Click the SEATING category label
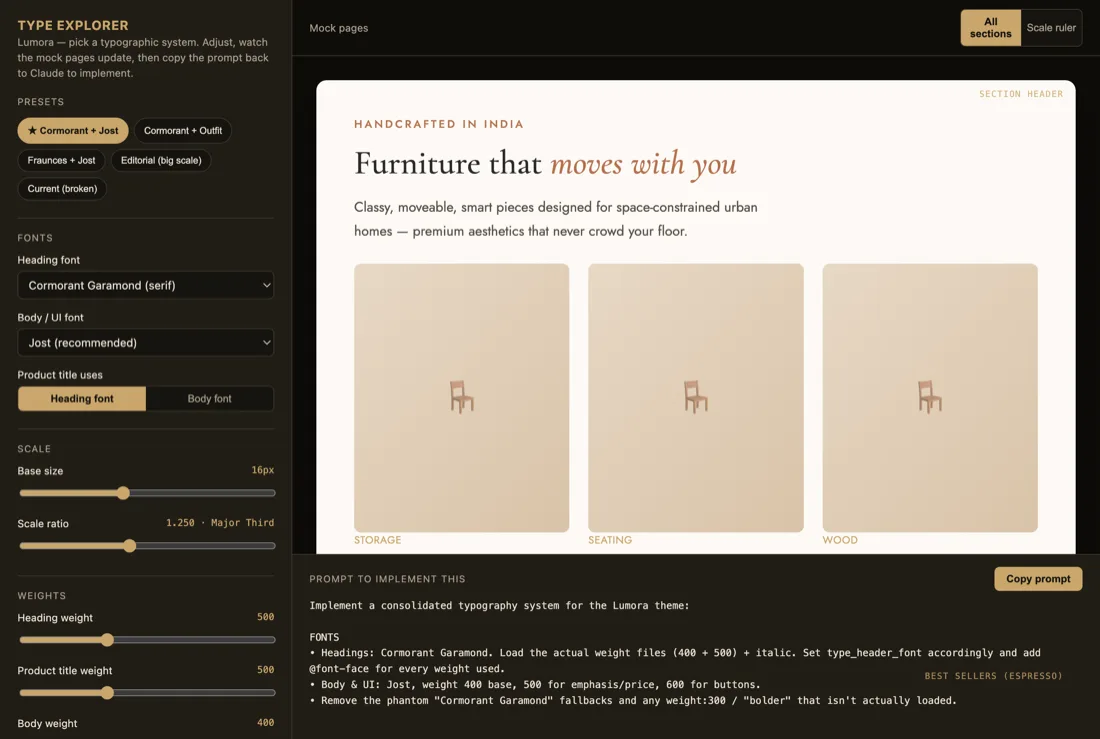Screen dimensions: 1100x739 tap(610, 540)
